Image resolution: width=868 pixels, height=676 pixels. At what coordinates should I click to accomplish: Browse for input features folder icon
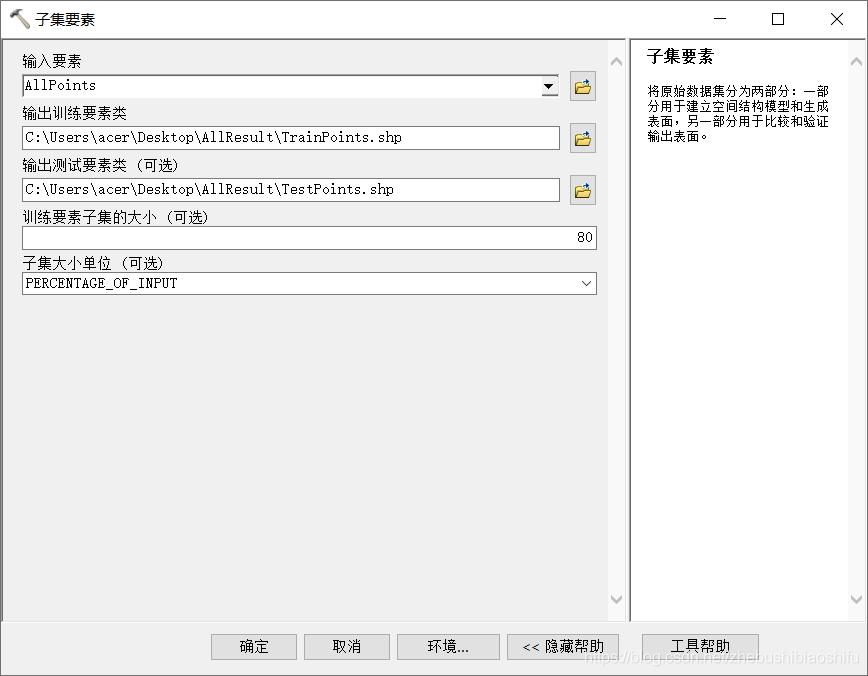click(583, 86)
